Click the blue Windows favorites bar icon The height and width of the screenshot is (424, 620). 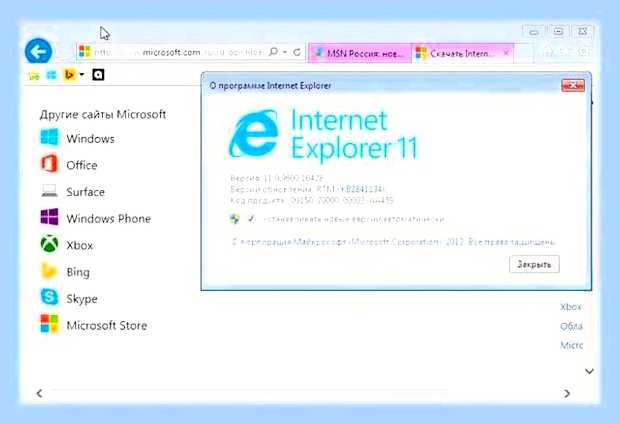pyautogui.click(x=51, y=75)
